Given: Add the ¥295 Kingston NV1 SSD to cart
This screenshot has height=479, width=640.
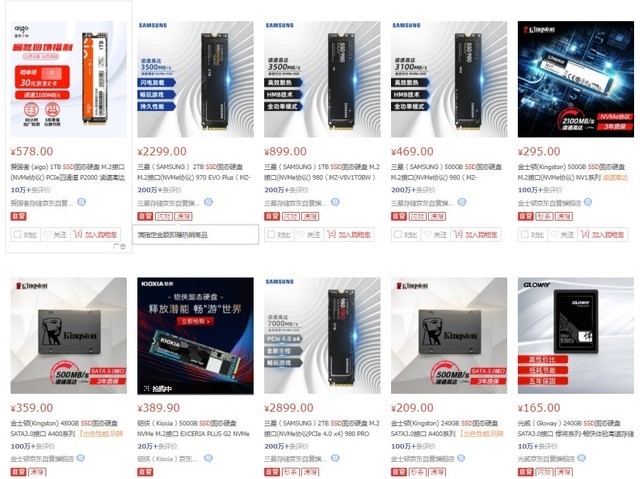Looking at the screenshot, I should (602, 235).
